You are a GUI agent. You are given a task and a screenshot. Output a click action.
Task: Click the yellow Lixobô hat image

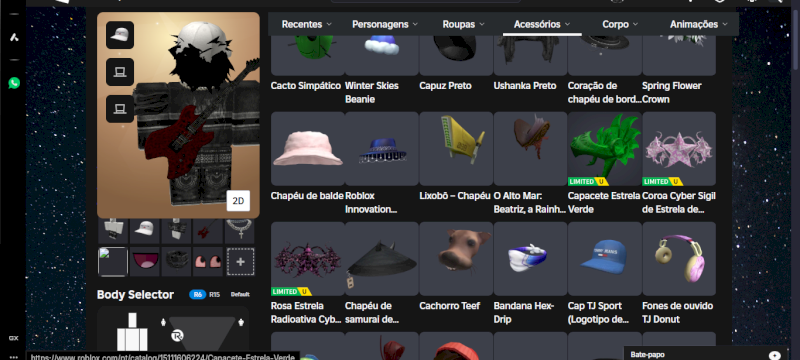456,149
